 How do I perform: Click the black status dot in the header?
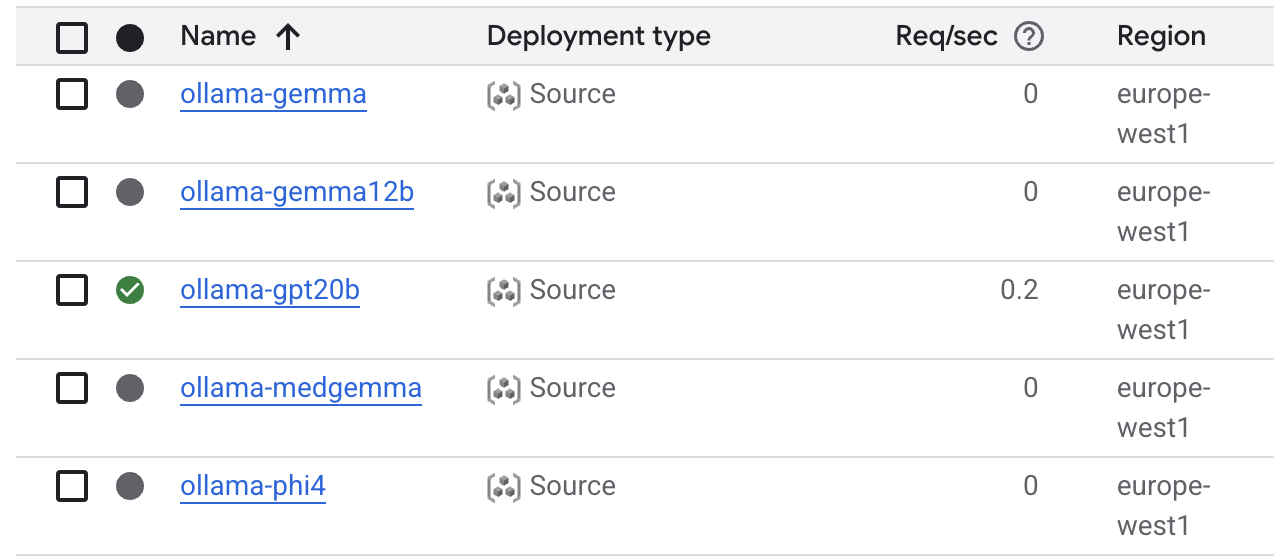130,38
